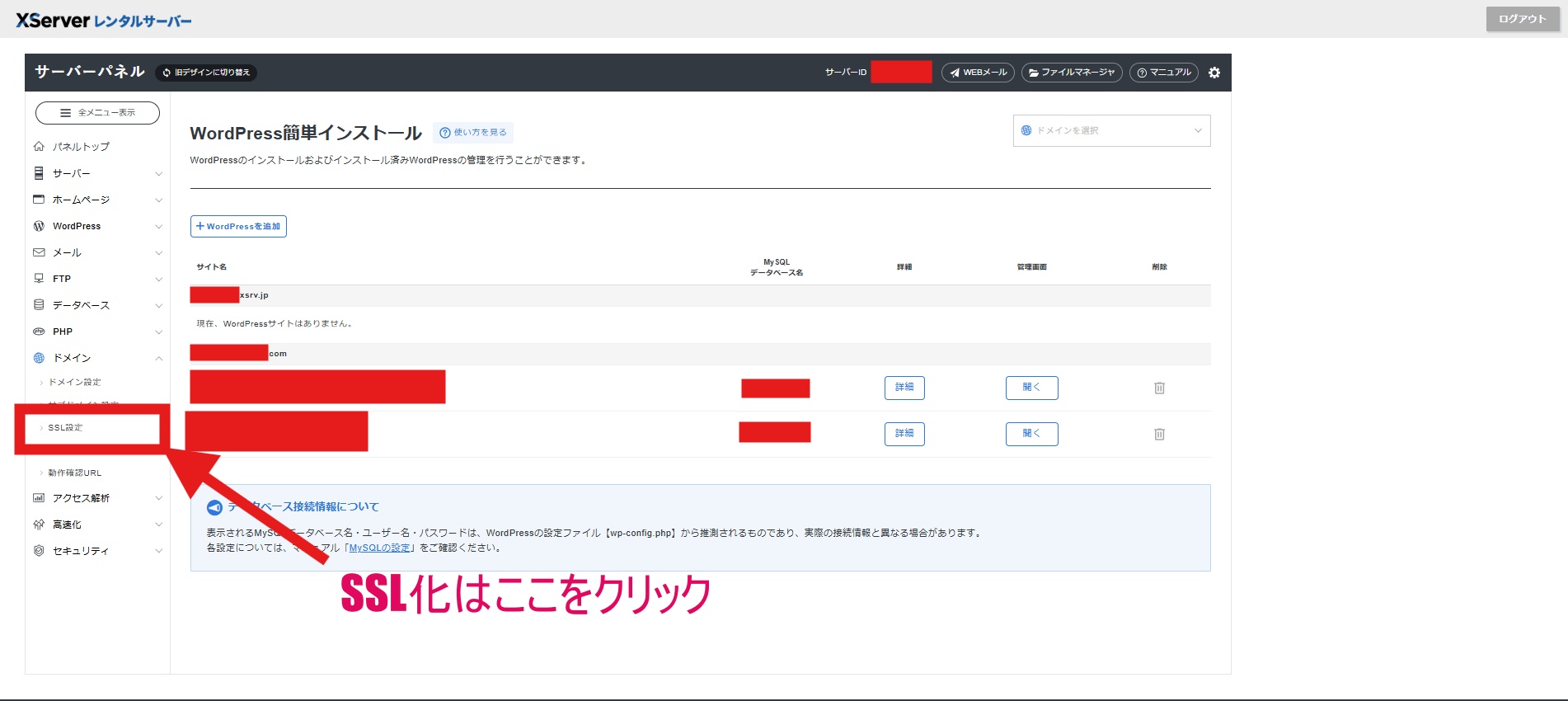
Task: Open the 使い方を見る help link
Action: [473, 133]
